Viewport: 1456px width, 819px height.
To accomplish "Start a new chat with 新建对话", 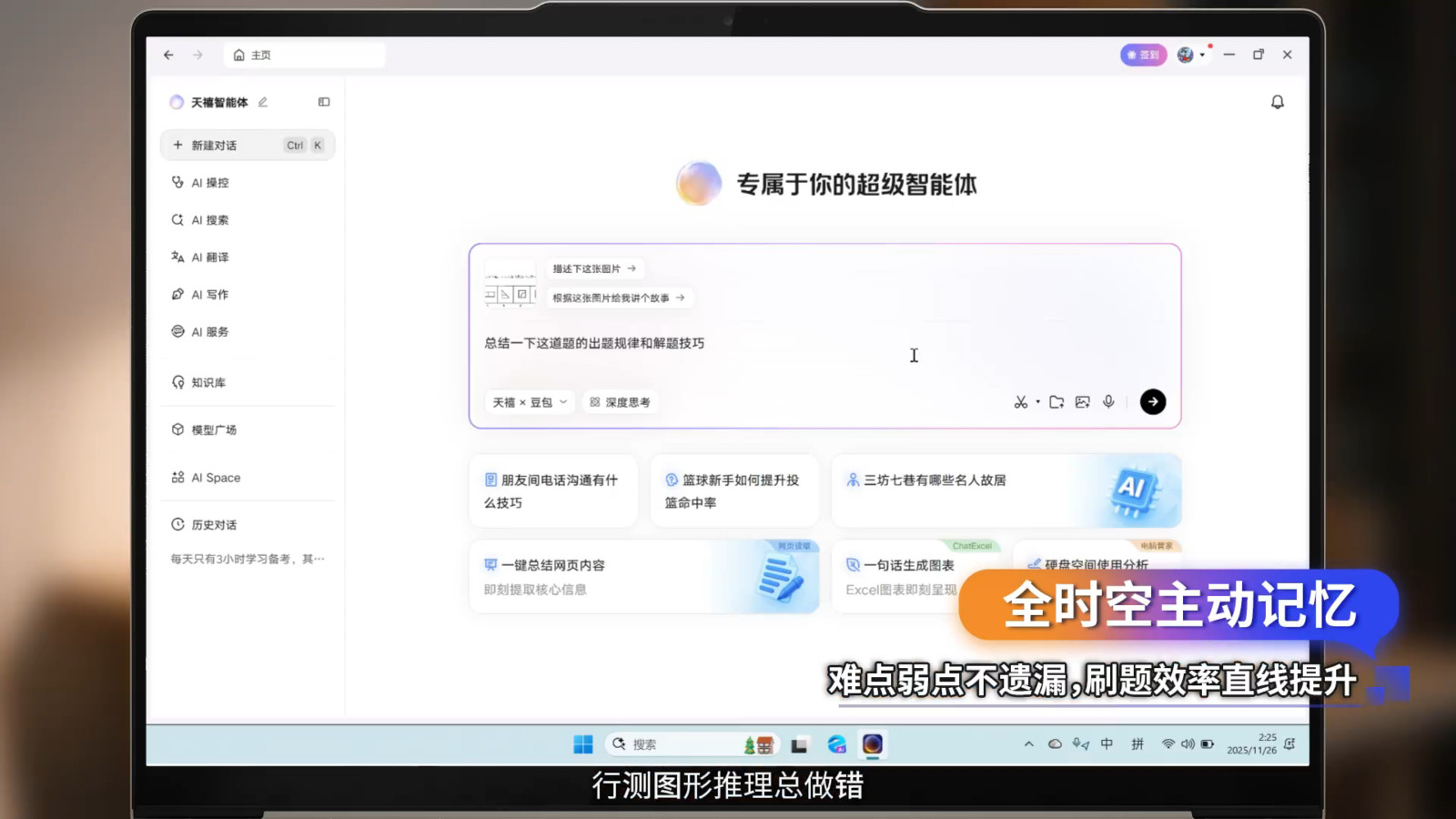I will tap(215, 146).
